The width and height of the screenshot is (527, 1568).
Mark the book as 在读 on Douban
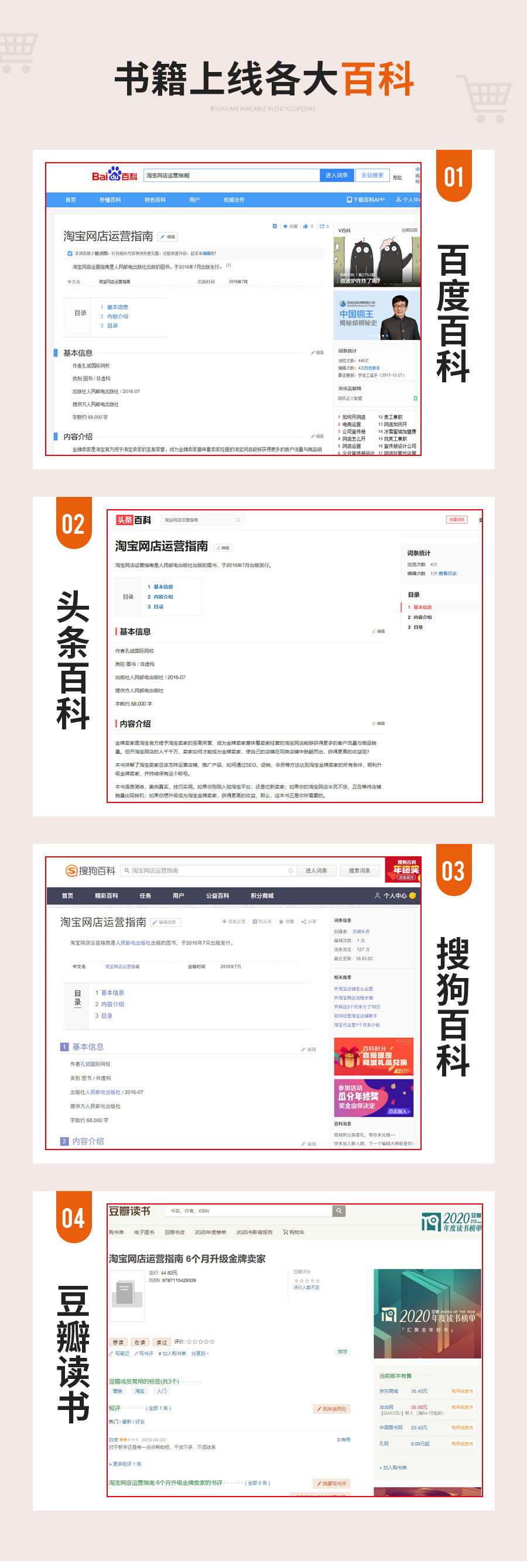[139, 1341]
